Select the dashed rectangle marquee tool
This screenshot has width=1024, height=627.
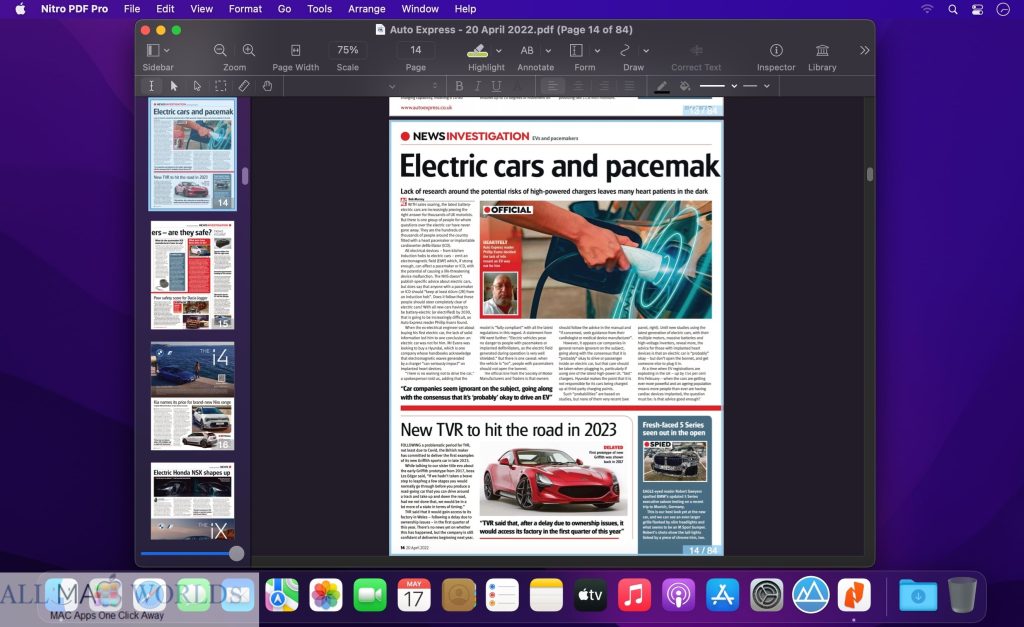pyautogui.click(x=221, y=86)
